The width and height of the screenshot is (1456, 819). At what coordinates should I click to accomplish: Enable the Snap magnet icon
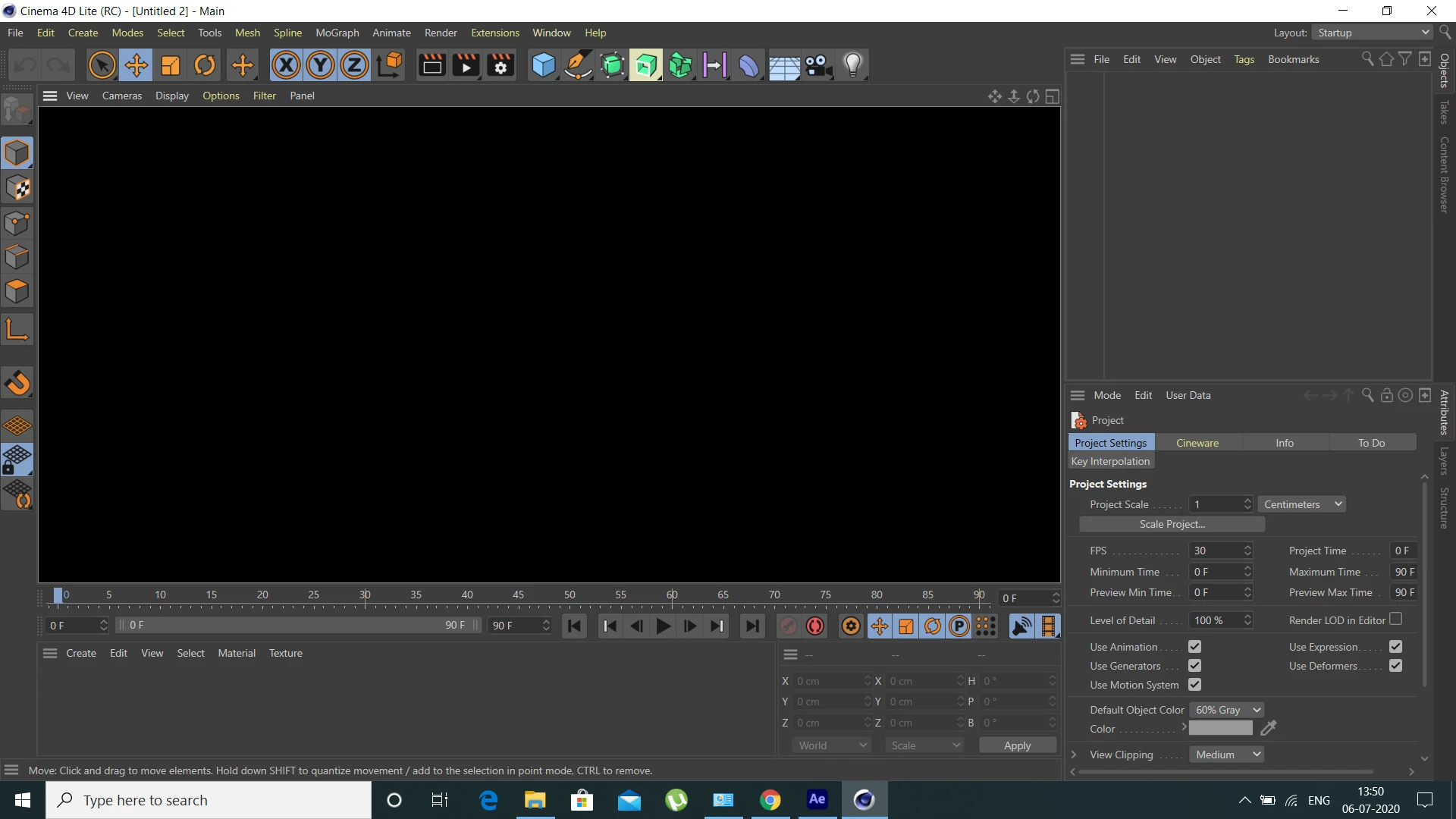17,383
